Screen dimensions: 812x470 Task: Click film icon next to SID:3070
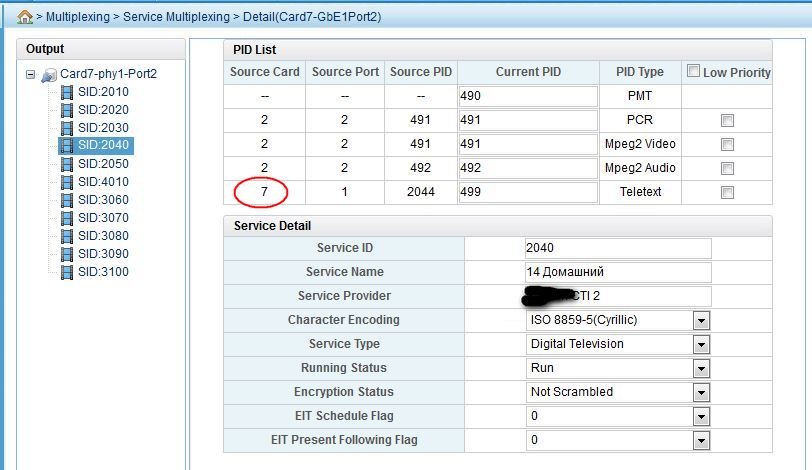click(67, 218)
